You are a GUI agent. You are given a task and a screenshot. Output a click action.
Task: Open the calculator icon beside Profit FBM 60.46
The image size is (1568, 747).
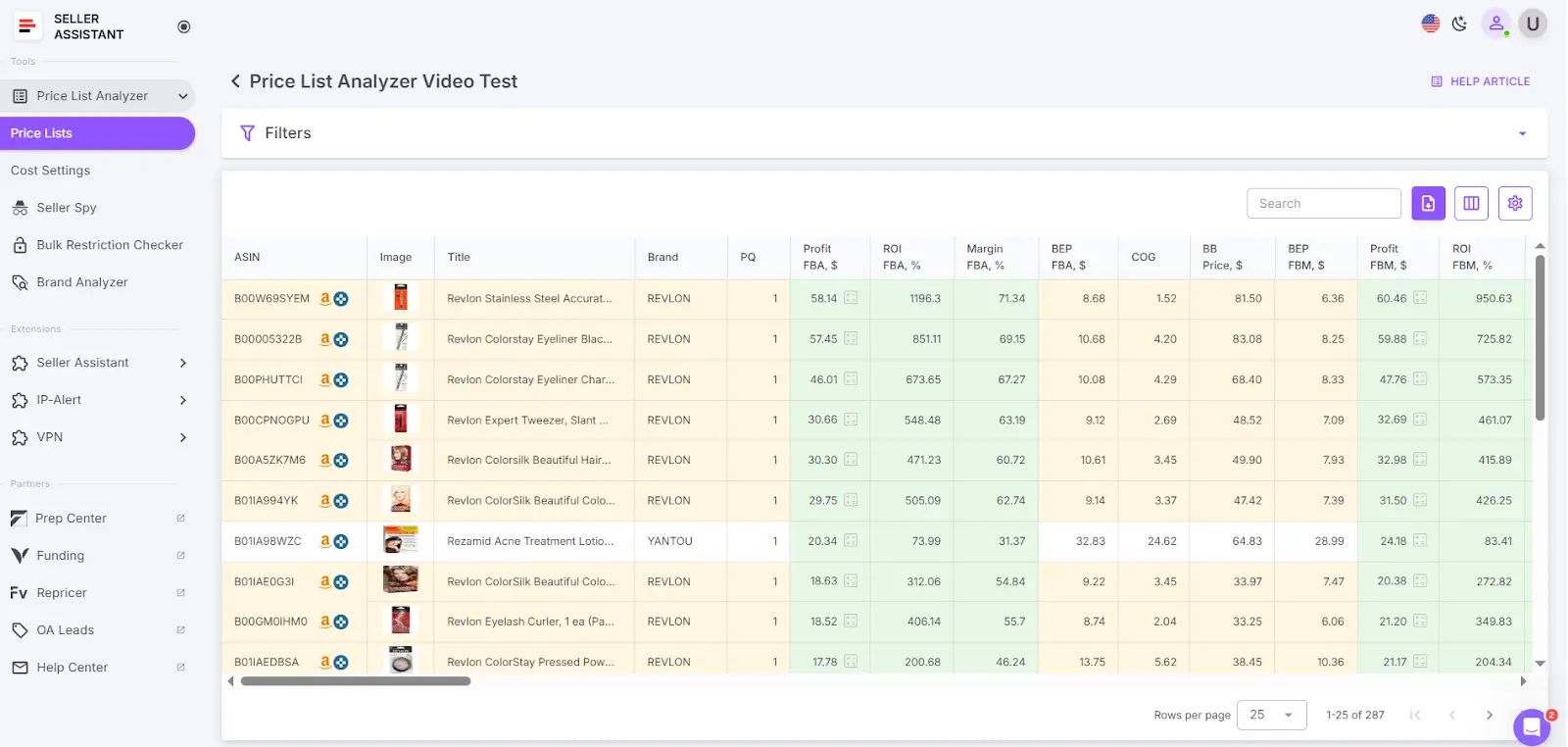click(1420, 298)
